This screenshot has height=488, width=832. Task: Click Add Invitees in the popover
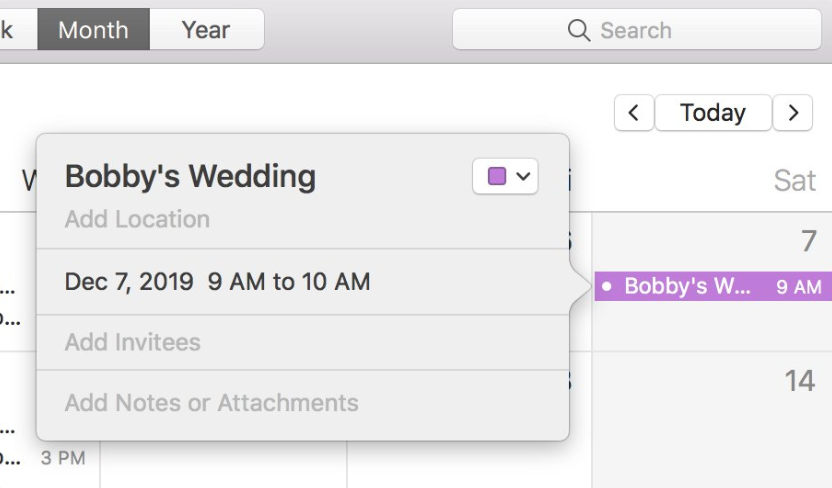[132, 342]
